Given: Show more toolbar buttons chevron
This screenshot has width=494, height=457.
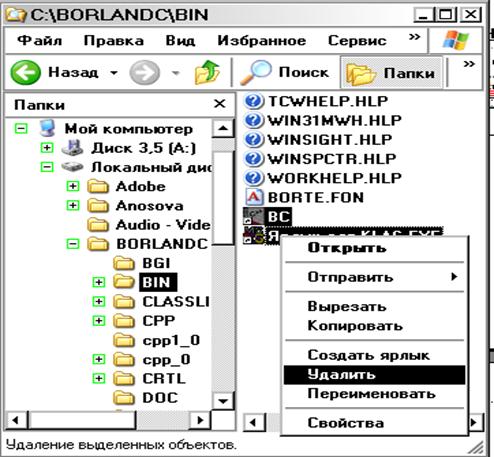Looking at the screenshot, I should [469, 64].
